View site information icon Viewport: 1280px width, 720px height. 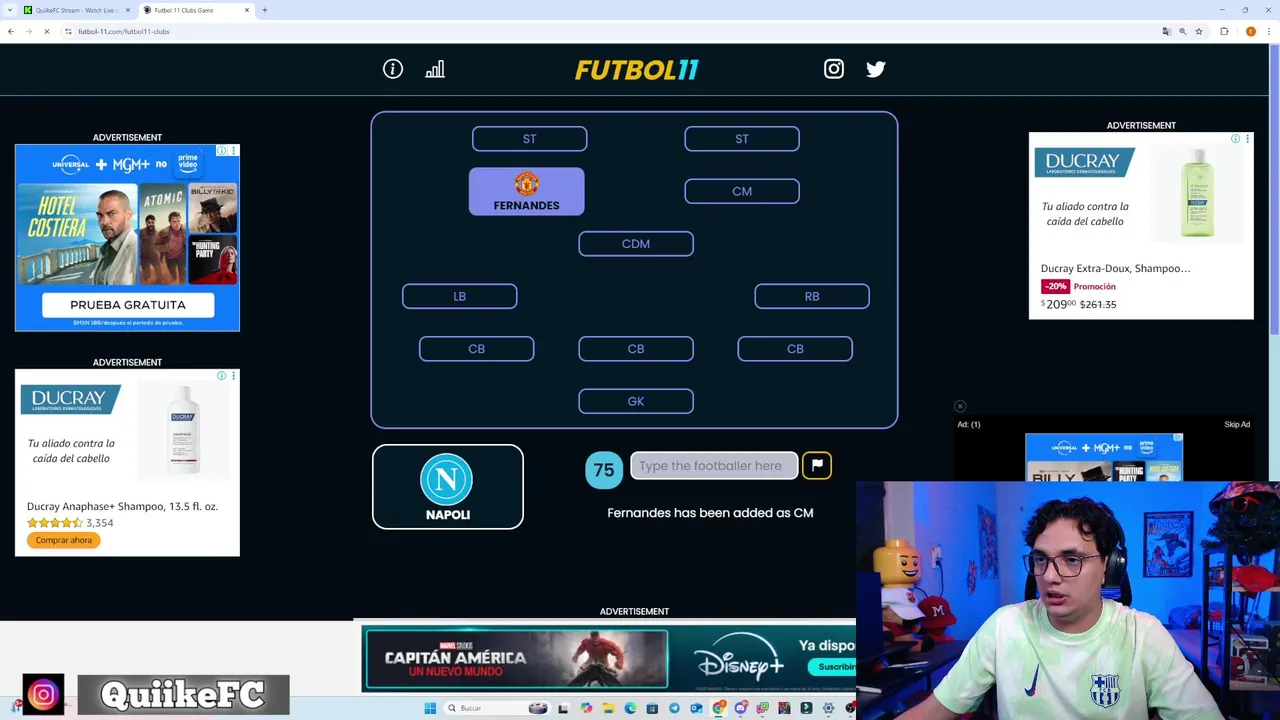(68, 31)
